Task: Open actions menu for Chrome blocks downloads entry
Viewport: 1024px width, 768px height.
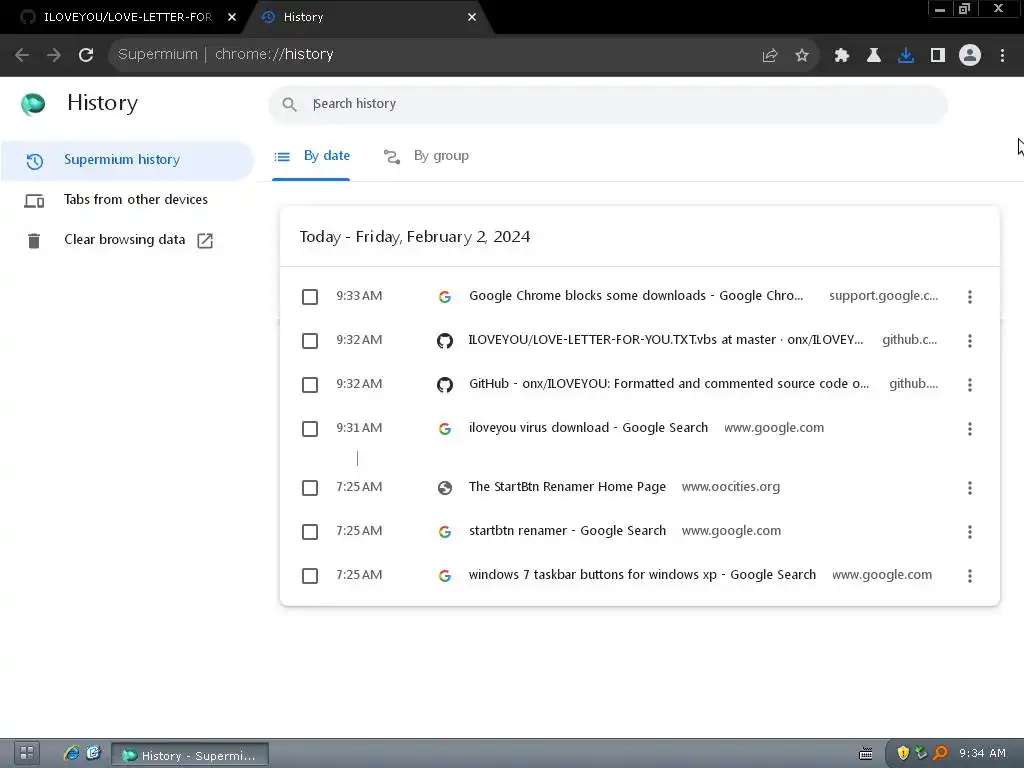Action: [970, 296]
